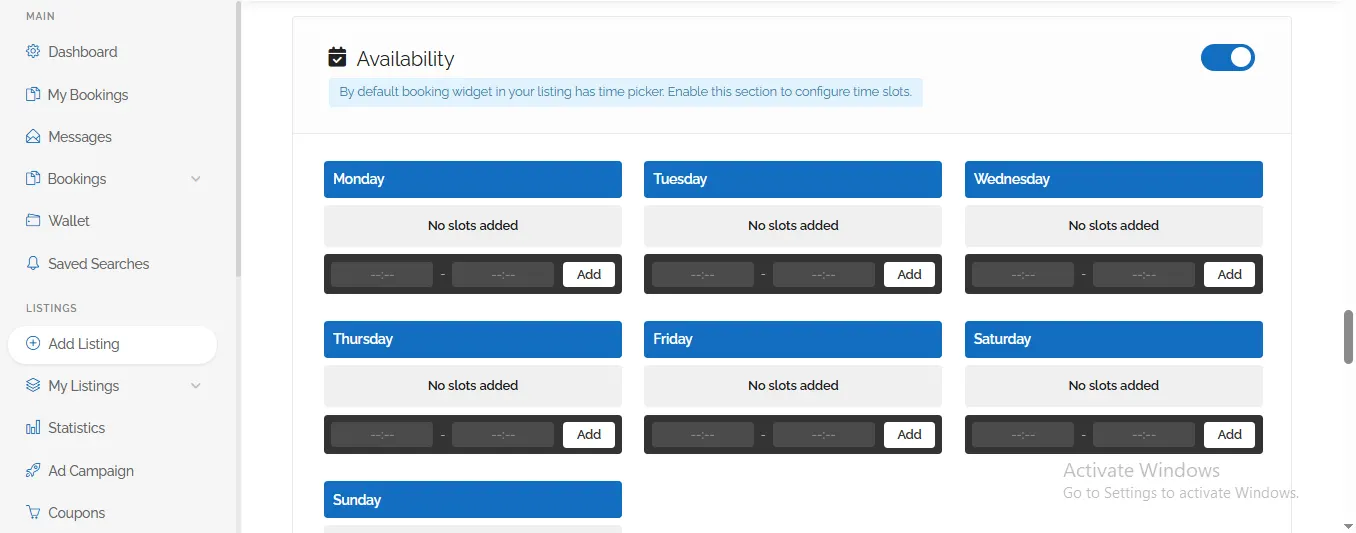Click the Coupons icon in sidebar
The height and width of the screenshot is (533, 1356).
pos(33,513)
